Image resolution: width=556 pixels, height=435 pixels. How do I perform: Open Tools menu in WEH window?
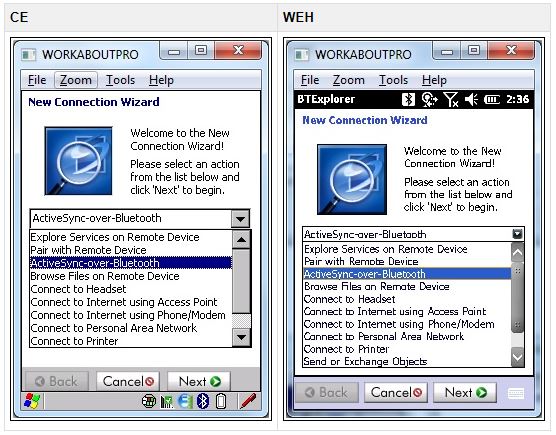[x=394, y=80]
